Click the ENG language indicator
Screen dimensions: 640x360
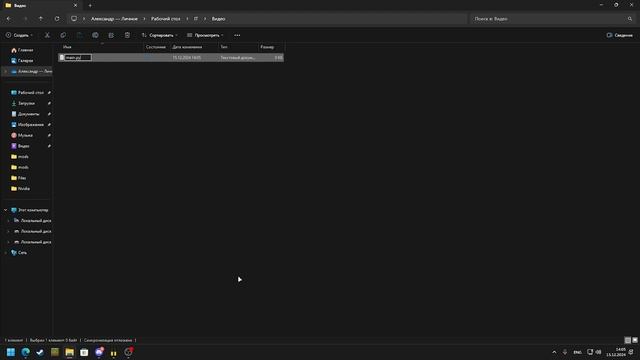[x=578, y=352]
